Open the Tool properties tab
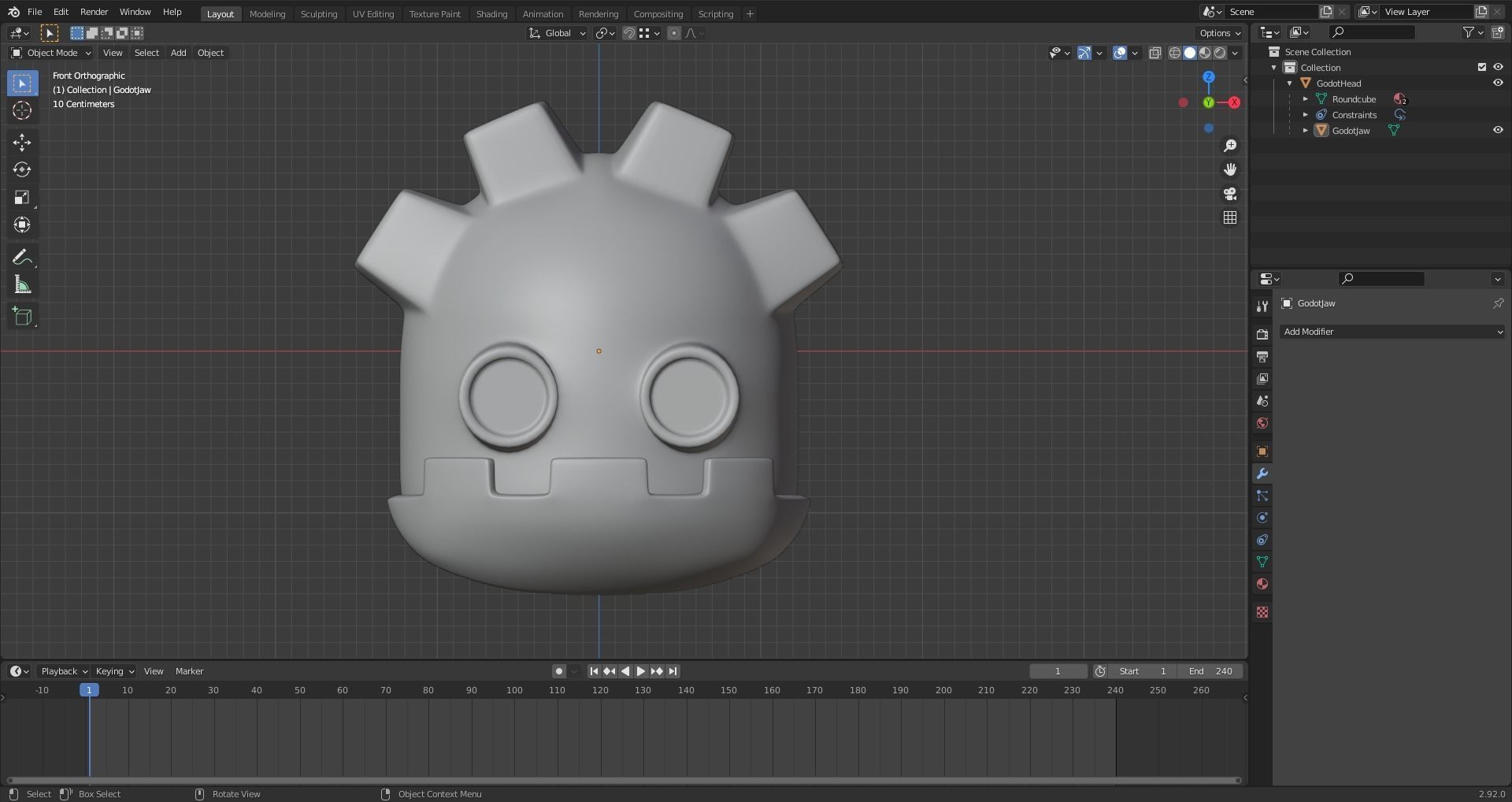 pos(1262,306)
